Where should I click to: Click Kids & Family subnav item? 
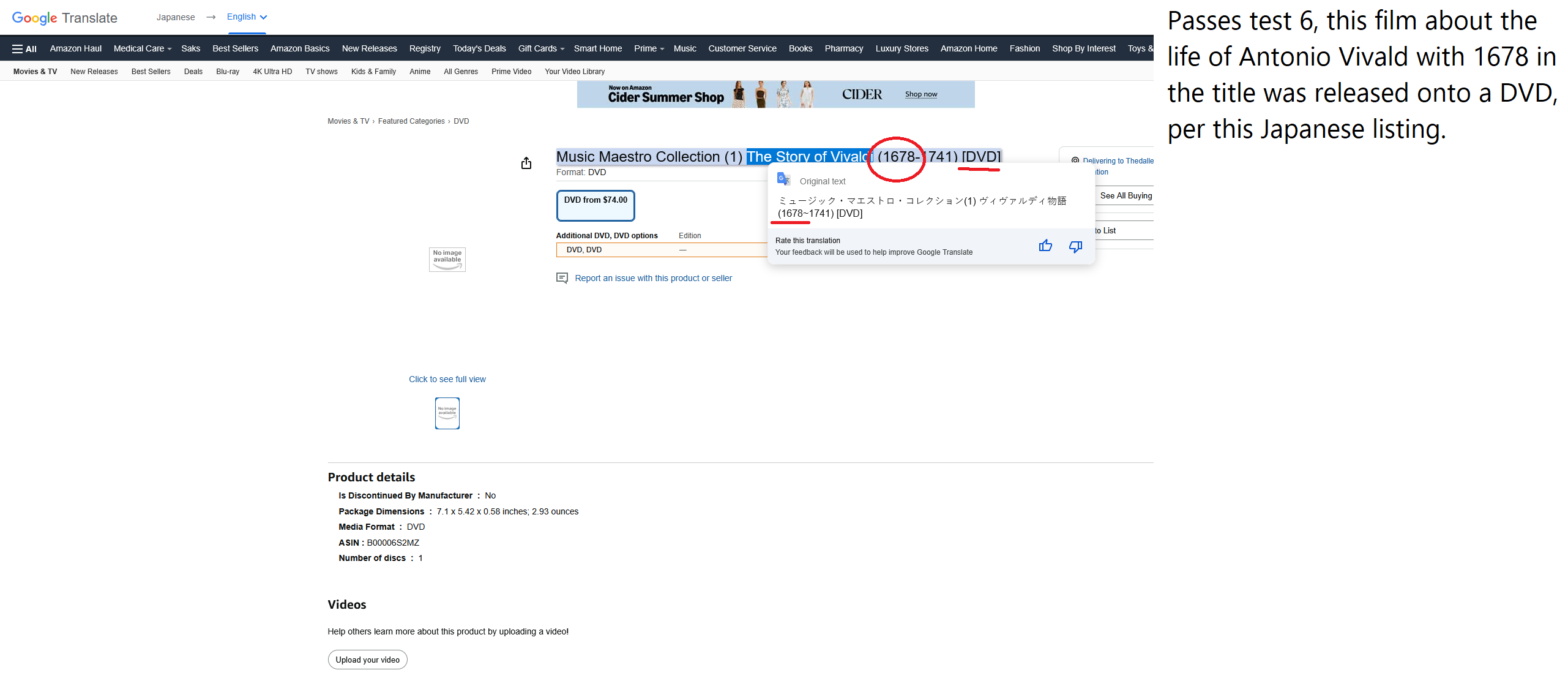coord(373,72)
